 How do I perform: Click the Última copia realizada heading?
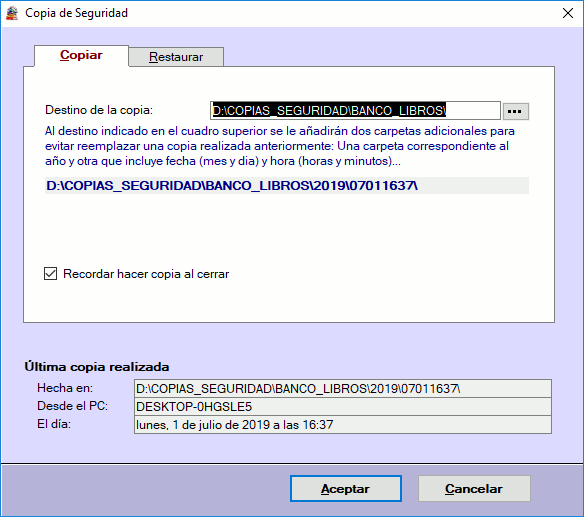tap(97, 367)
